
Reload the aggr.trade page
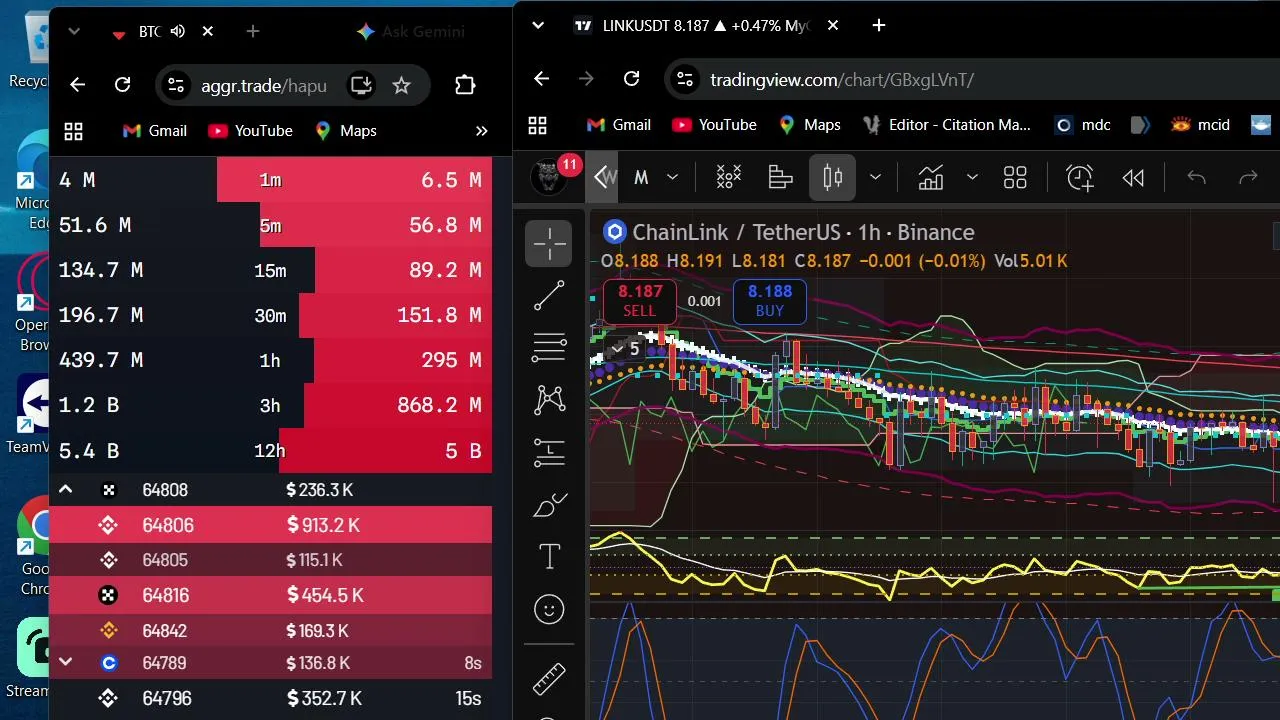tap(122, 85)
